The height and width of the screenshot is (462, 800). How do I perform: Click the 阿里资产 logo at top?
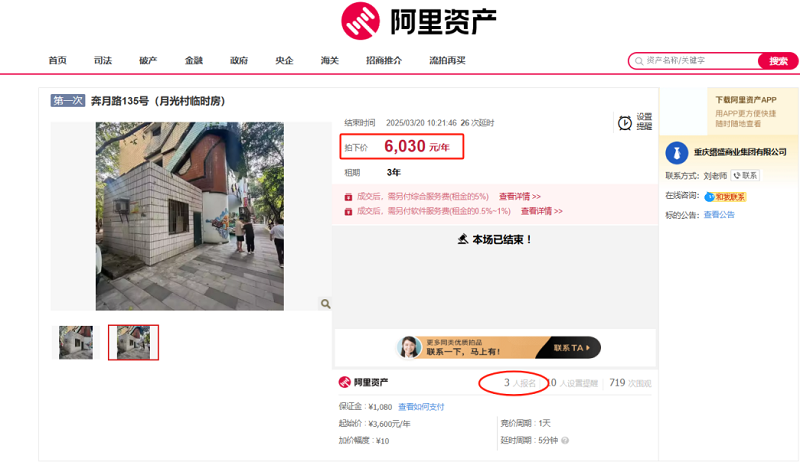point(418,21)
